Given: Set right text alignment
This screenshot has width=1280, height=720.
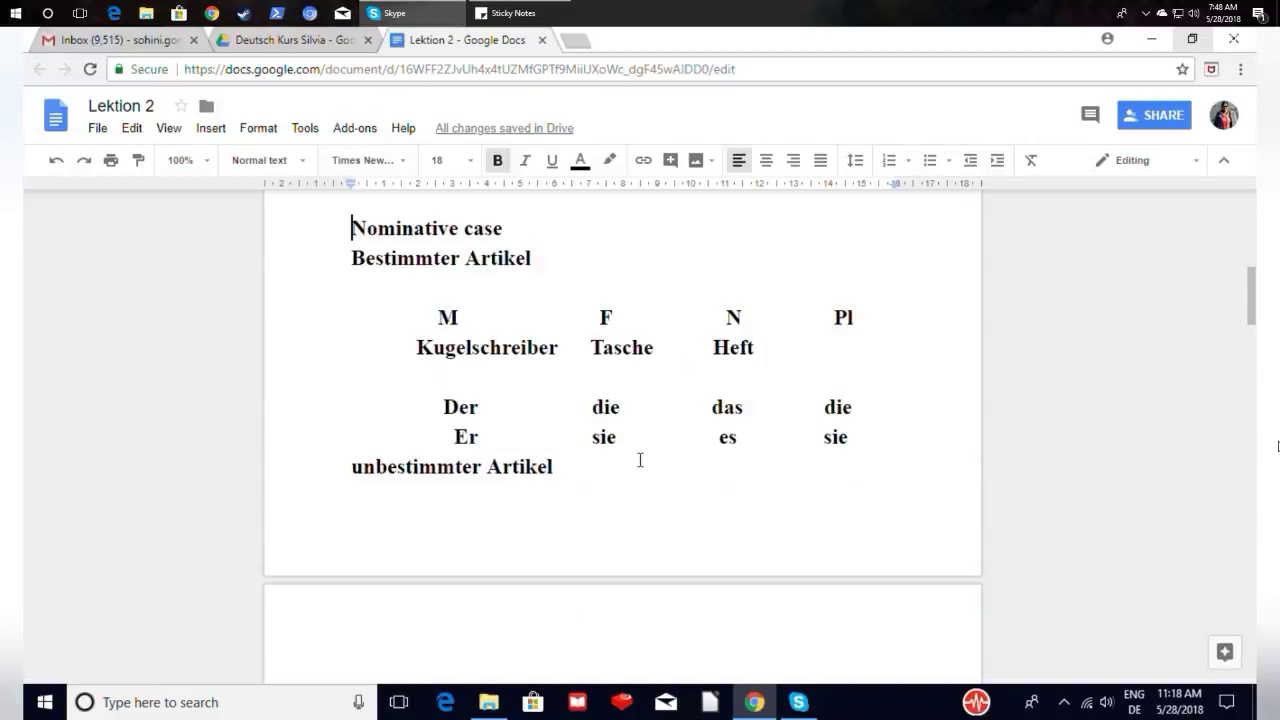Looking at the screenshot, I should click(x=793, y=160).
